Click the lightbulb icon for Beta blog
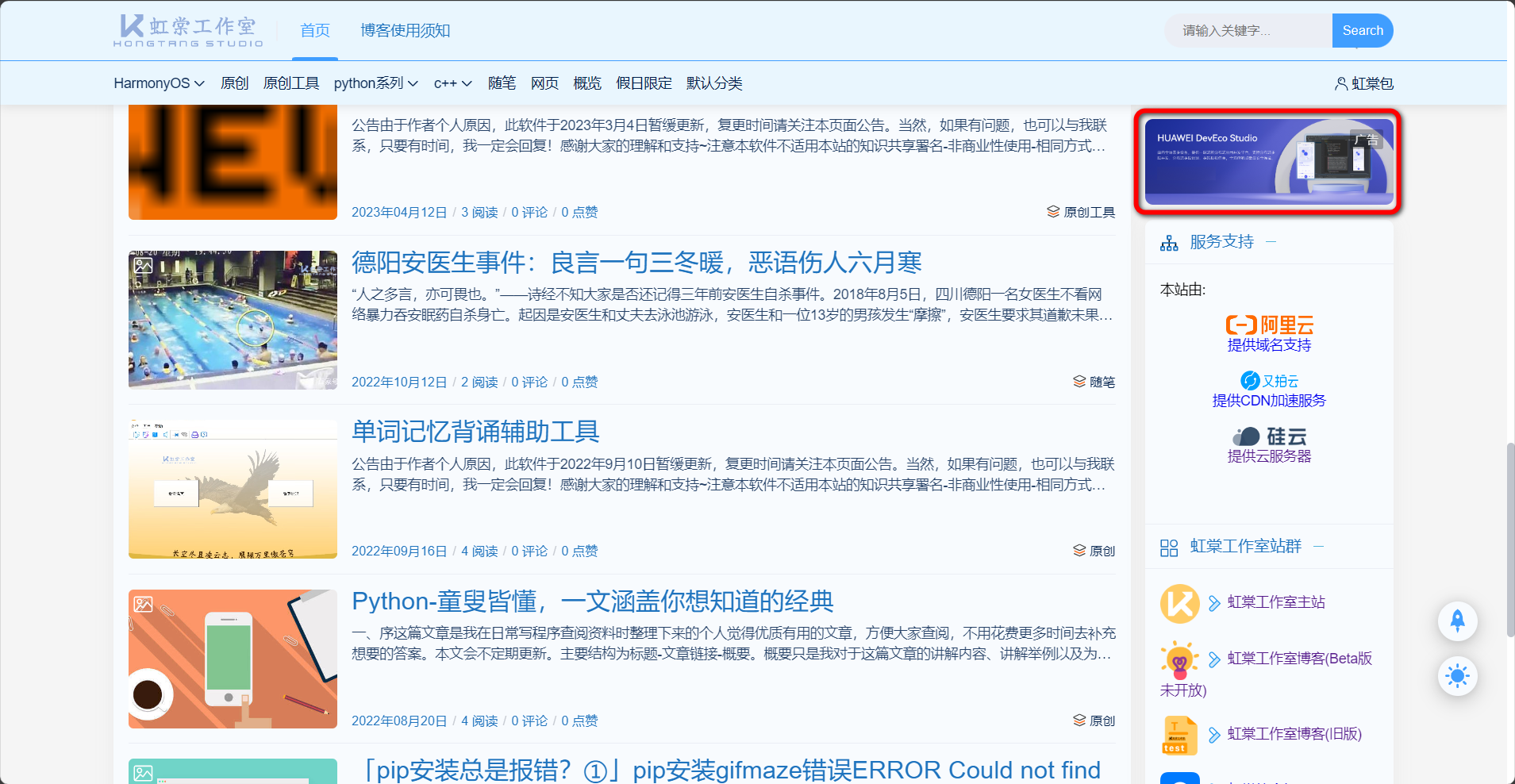Screen dimensions: 1515x784 [1180, 659]
